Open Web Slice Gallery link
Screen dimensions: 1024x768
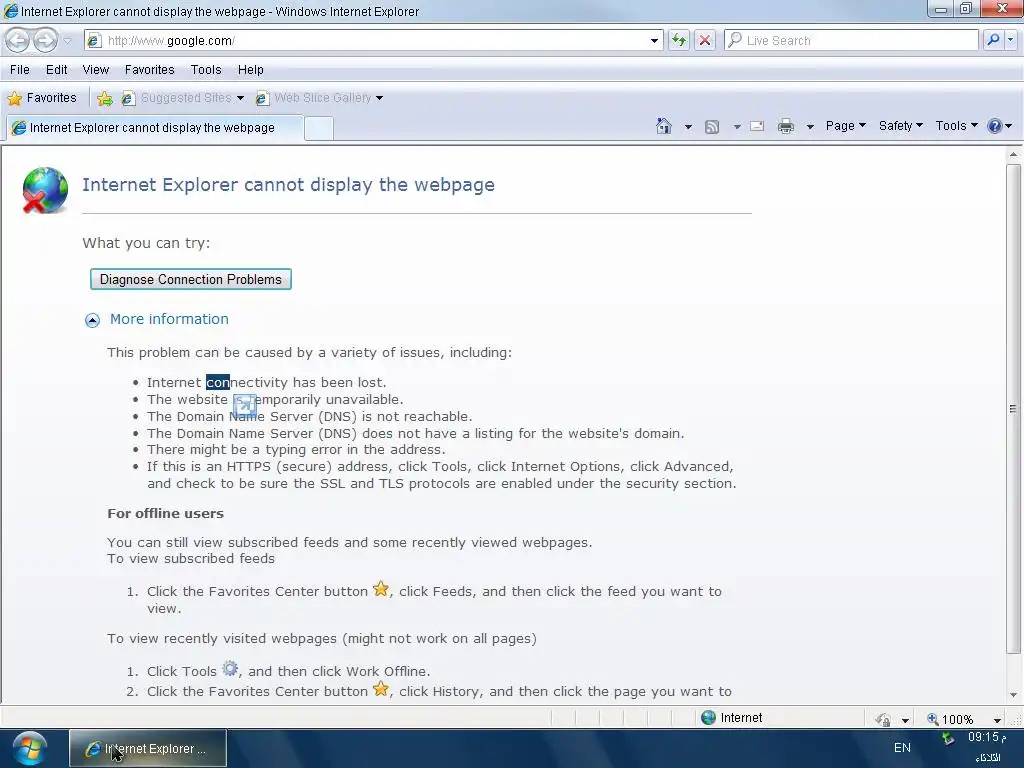click(314, 98)
